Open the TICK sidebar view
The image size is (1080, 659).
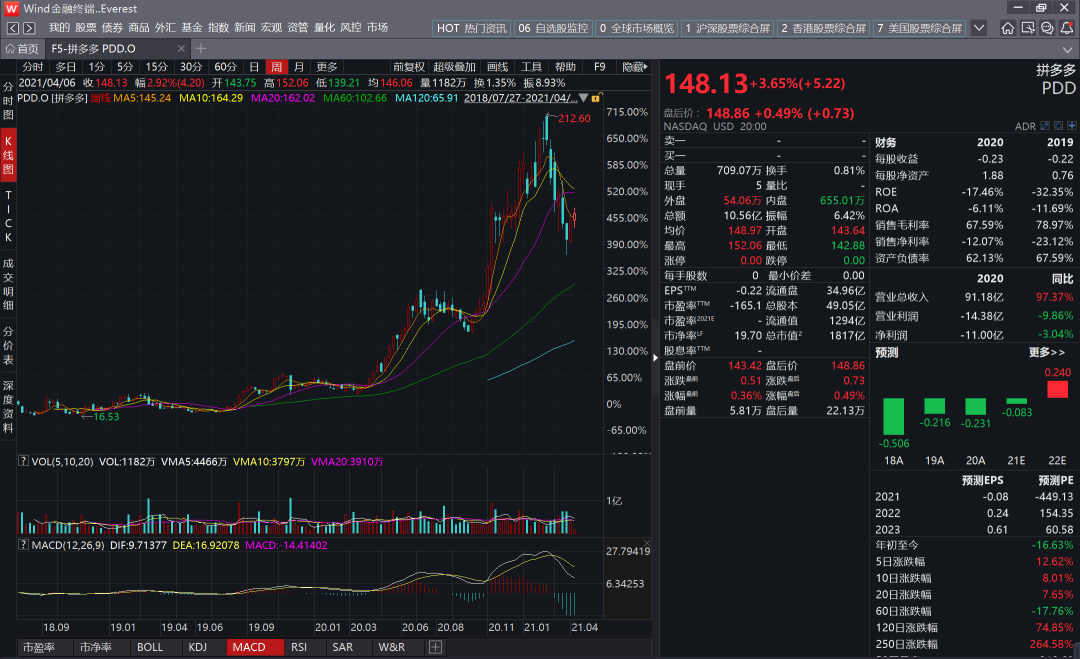[x=8, y=216]
